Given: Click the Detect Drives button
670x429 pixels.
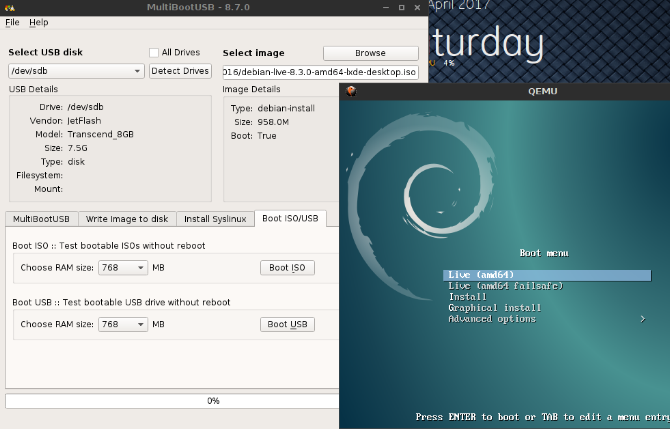Looking at the screenshot, I should pos(180,71).
